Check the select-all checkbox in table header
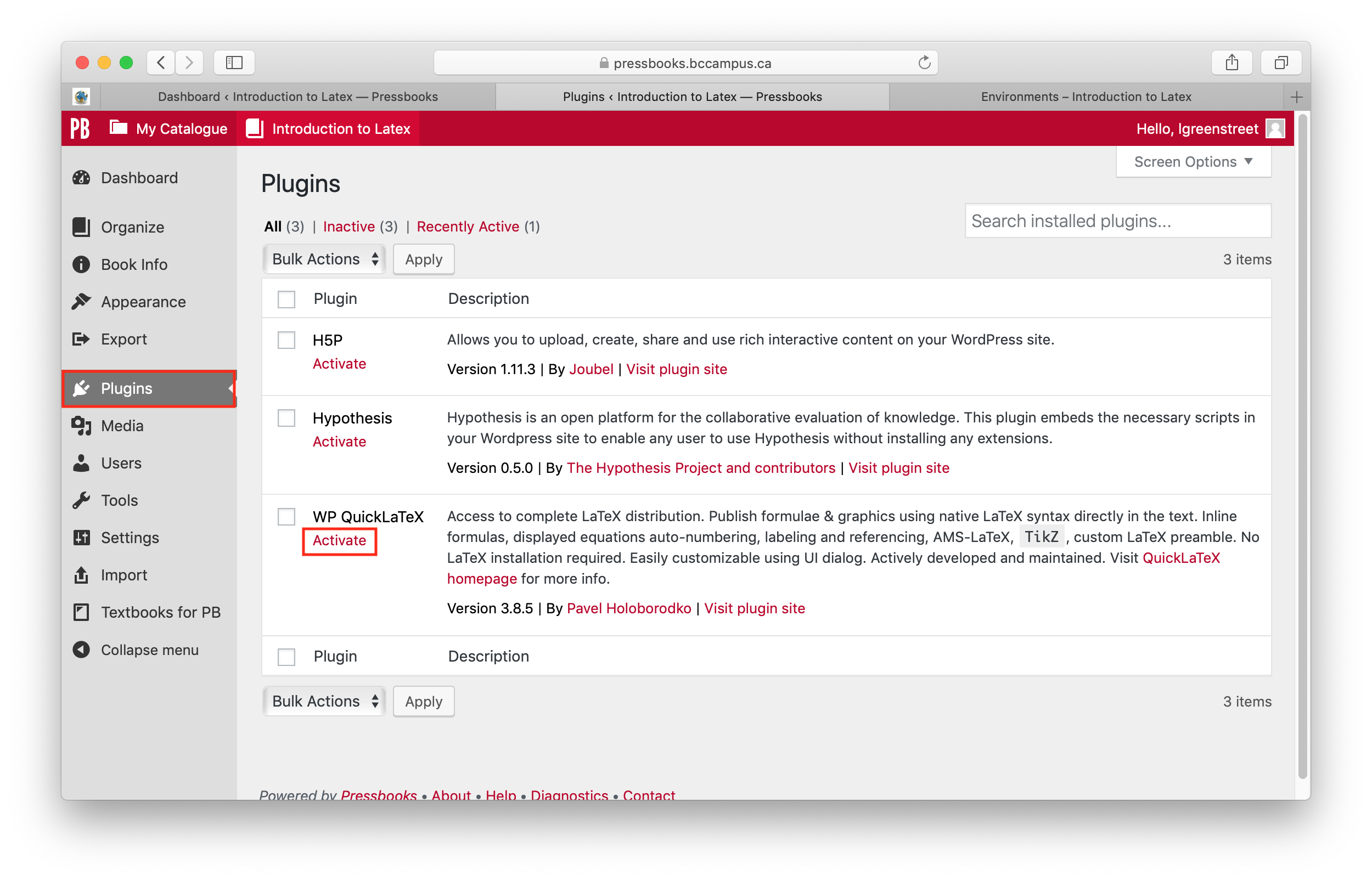The image size is (1372, 881). click(286, 299)
